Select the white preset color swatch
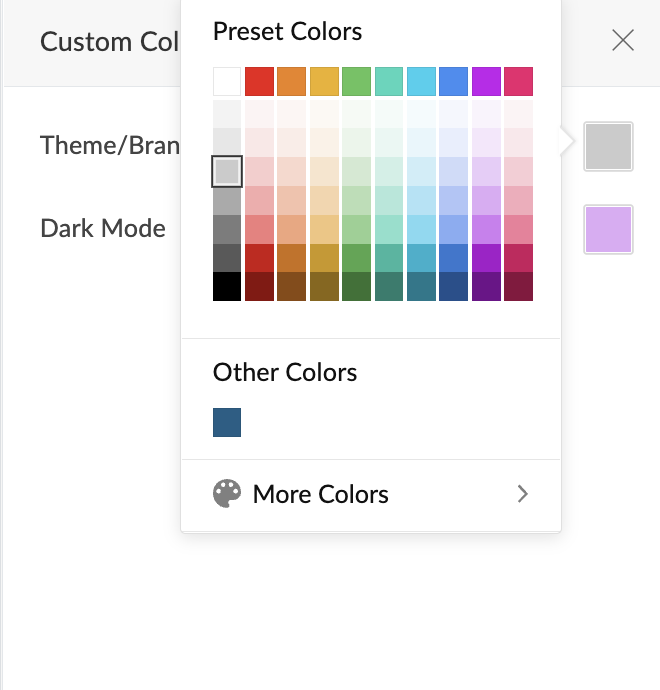The height and width of the screenshot is (690, 660). [x=227, y=81]
